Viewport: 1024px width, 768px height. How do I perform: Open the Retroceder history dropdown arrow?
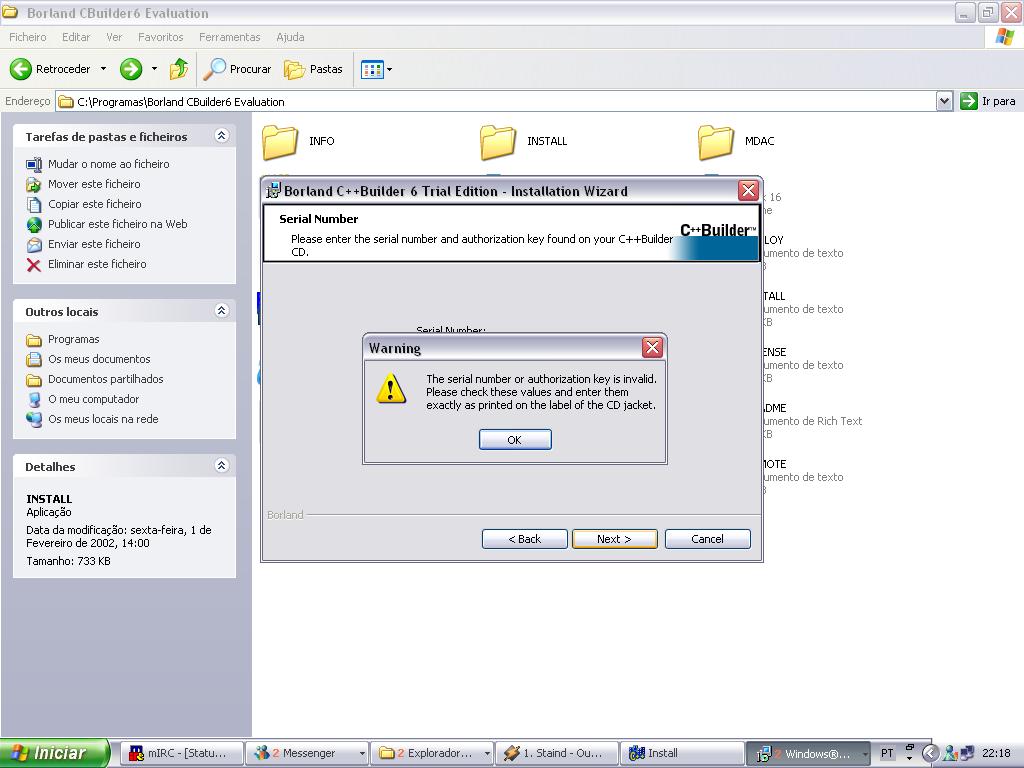click(103, 69)
